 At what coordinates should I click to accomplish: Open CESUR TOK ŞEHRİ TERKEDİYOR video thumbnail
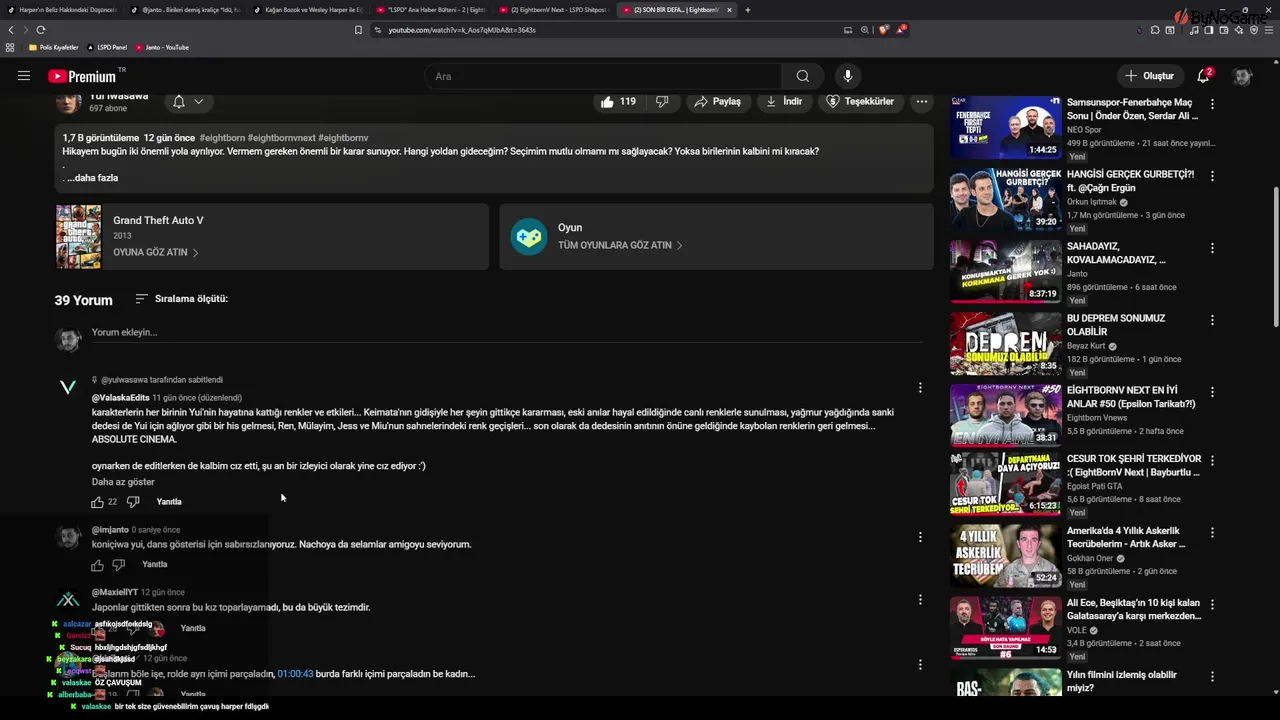[1005, 484]
